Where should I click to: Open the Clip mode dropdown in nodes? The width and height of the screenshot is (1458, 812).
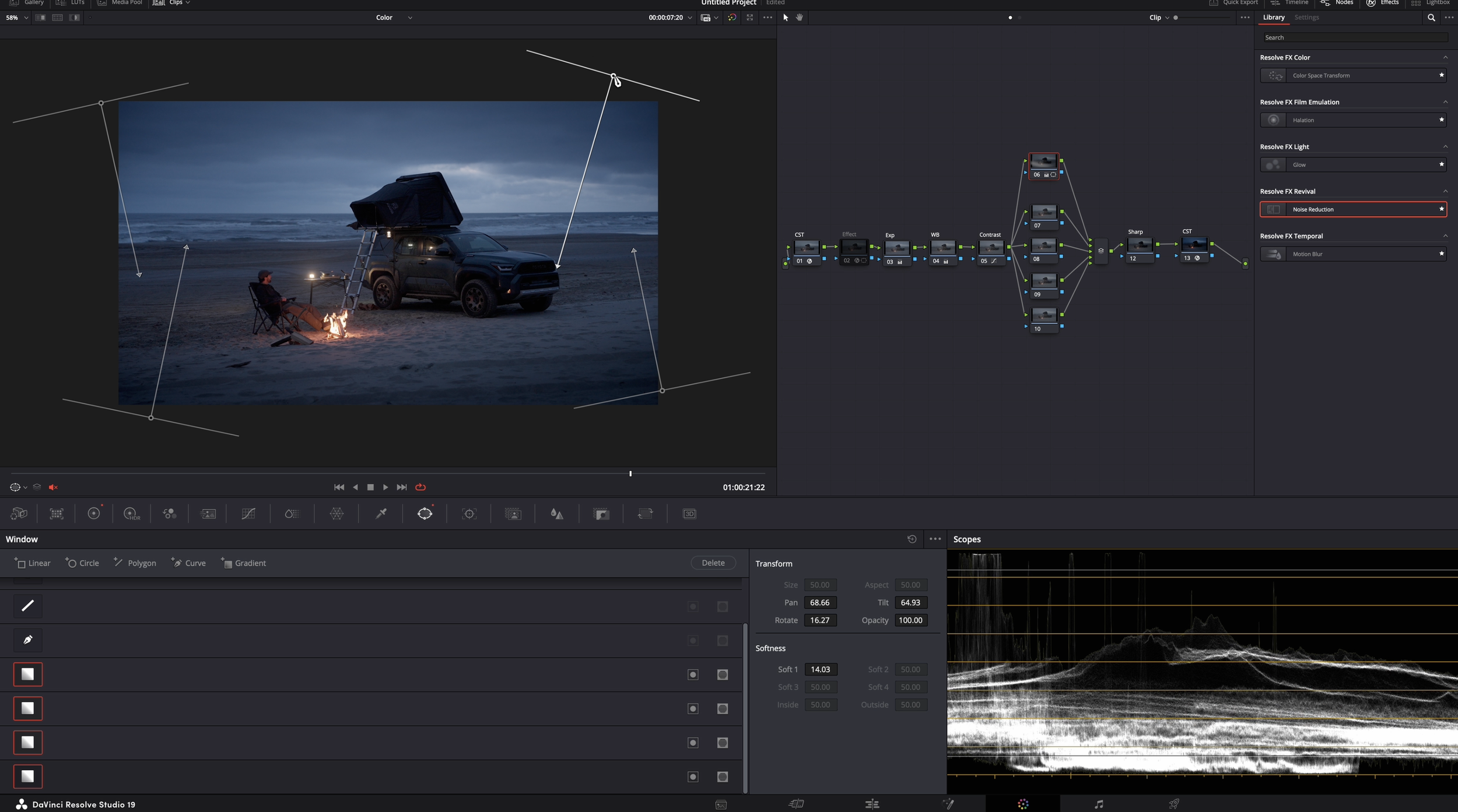coord(1159,17)
